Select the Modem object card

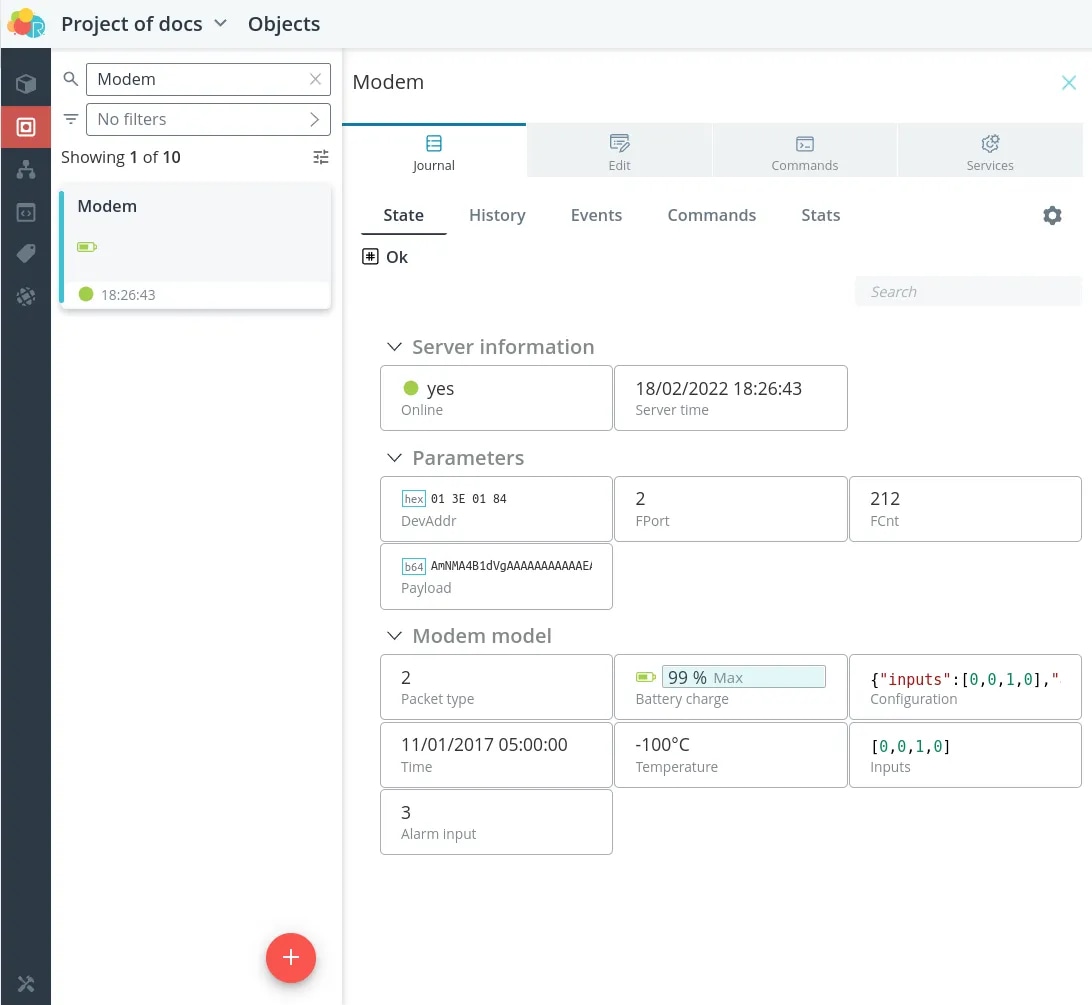click(x=195, y=247)
